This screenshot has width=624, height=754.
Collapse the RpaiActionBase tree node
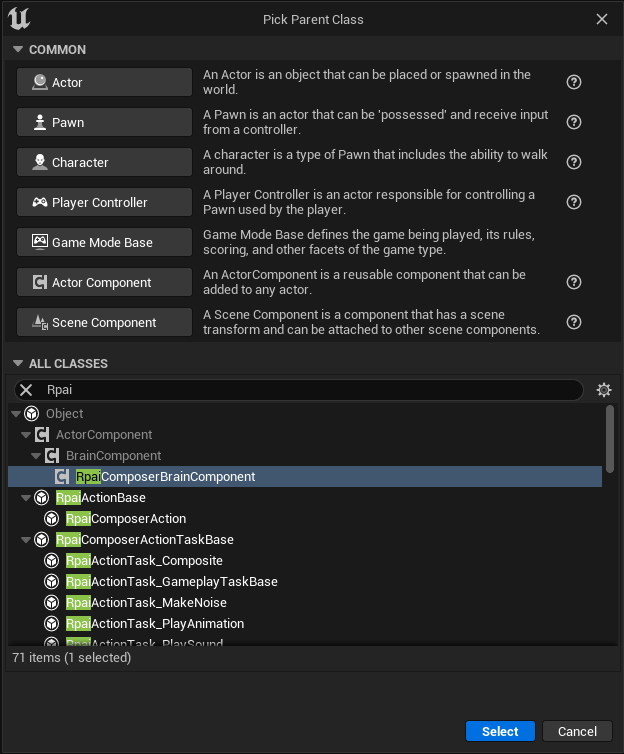click(x=27, y=498)
